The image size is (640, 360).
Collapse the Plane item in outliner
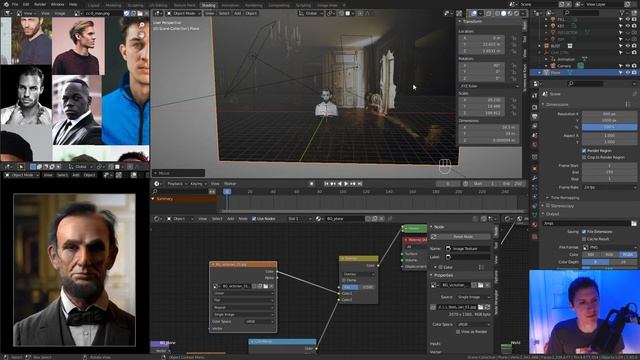(540, 73)
